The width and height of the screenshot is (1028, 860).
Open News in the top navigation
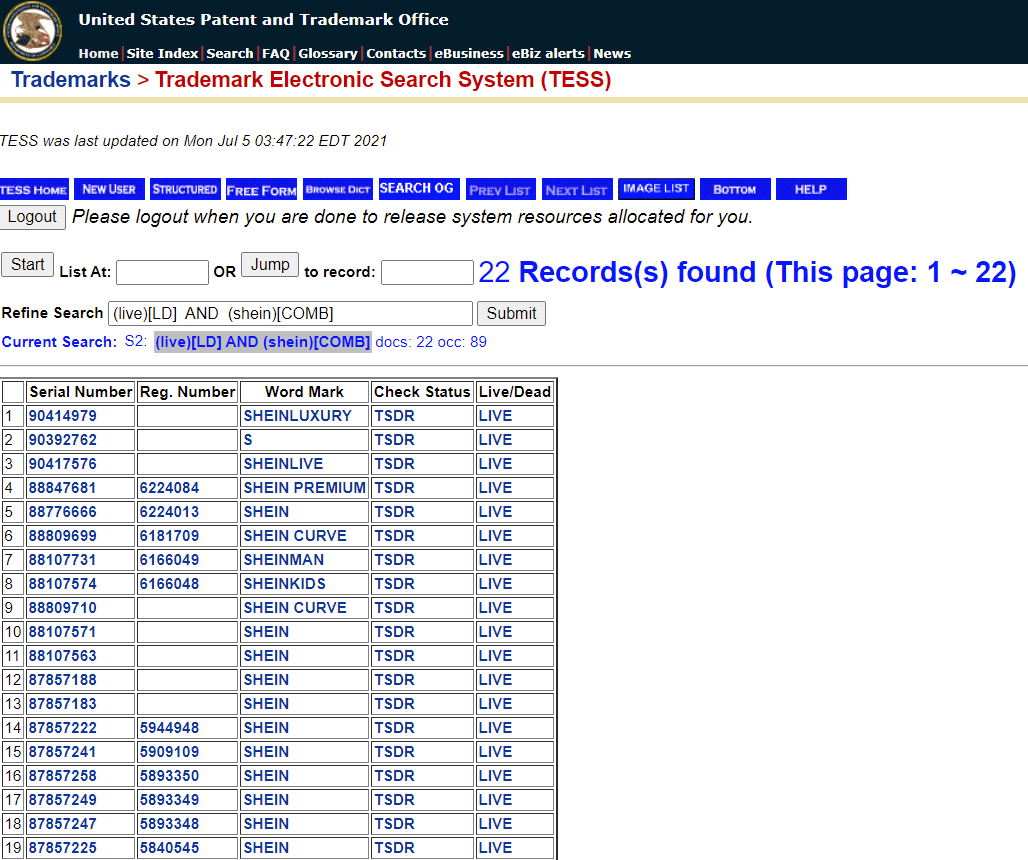tap(612, 53)
